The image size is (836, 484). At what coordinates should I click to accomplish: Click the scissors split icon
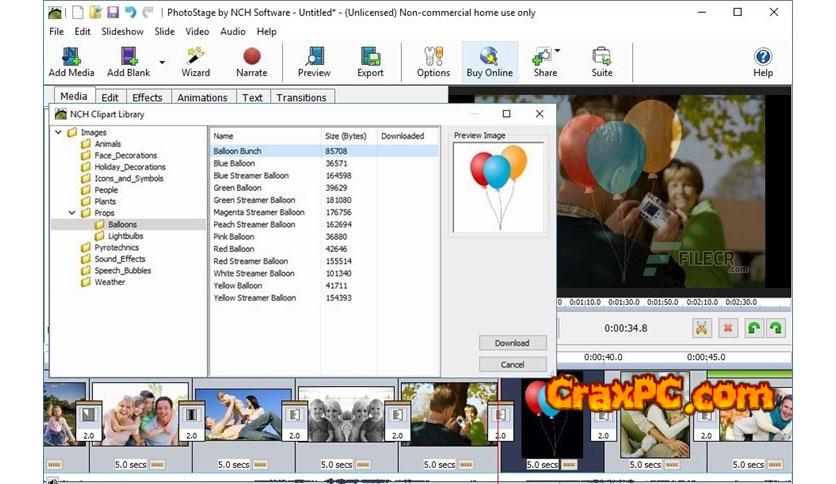pyautogui.click(x=701, y=328)
